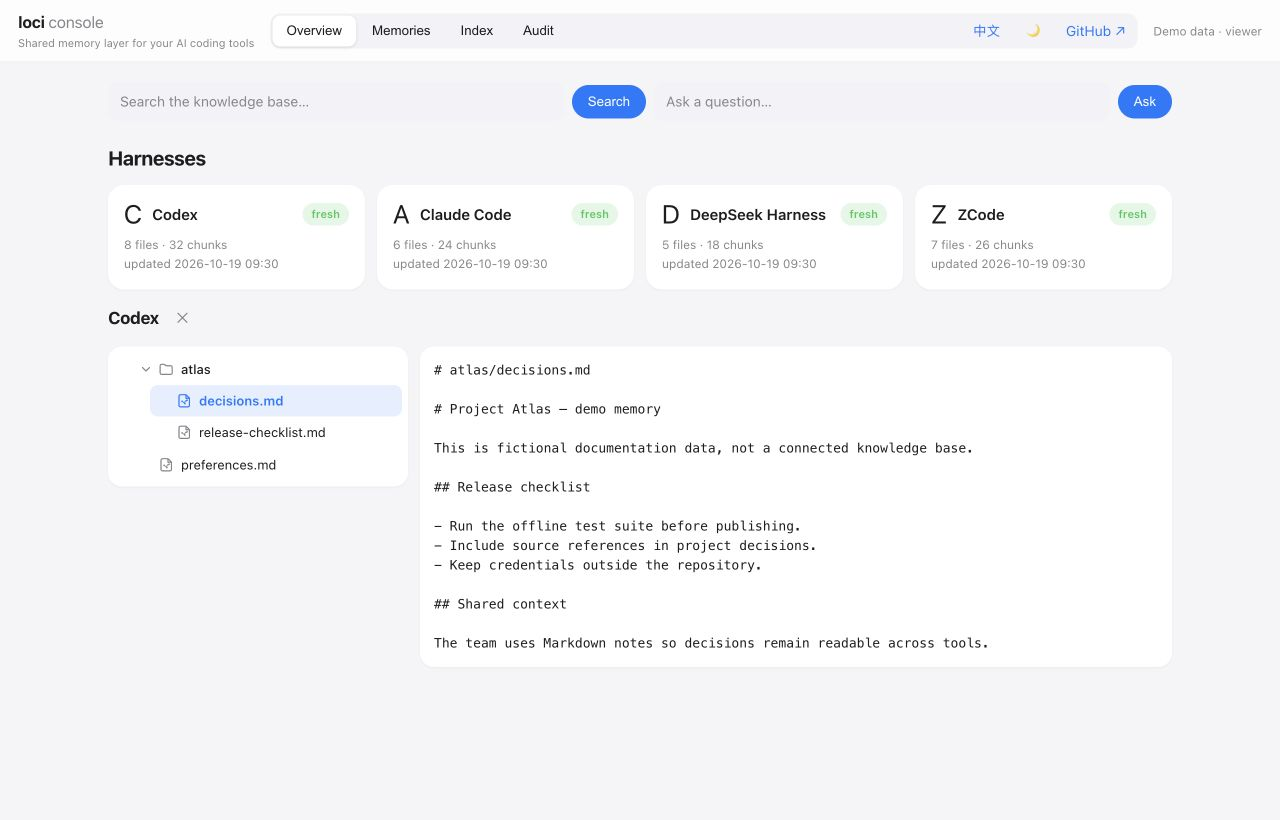Switch to the Overview tab
Image resolution: width=1280 pixels, height=820 pixels.
coord(314,31)
